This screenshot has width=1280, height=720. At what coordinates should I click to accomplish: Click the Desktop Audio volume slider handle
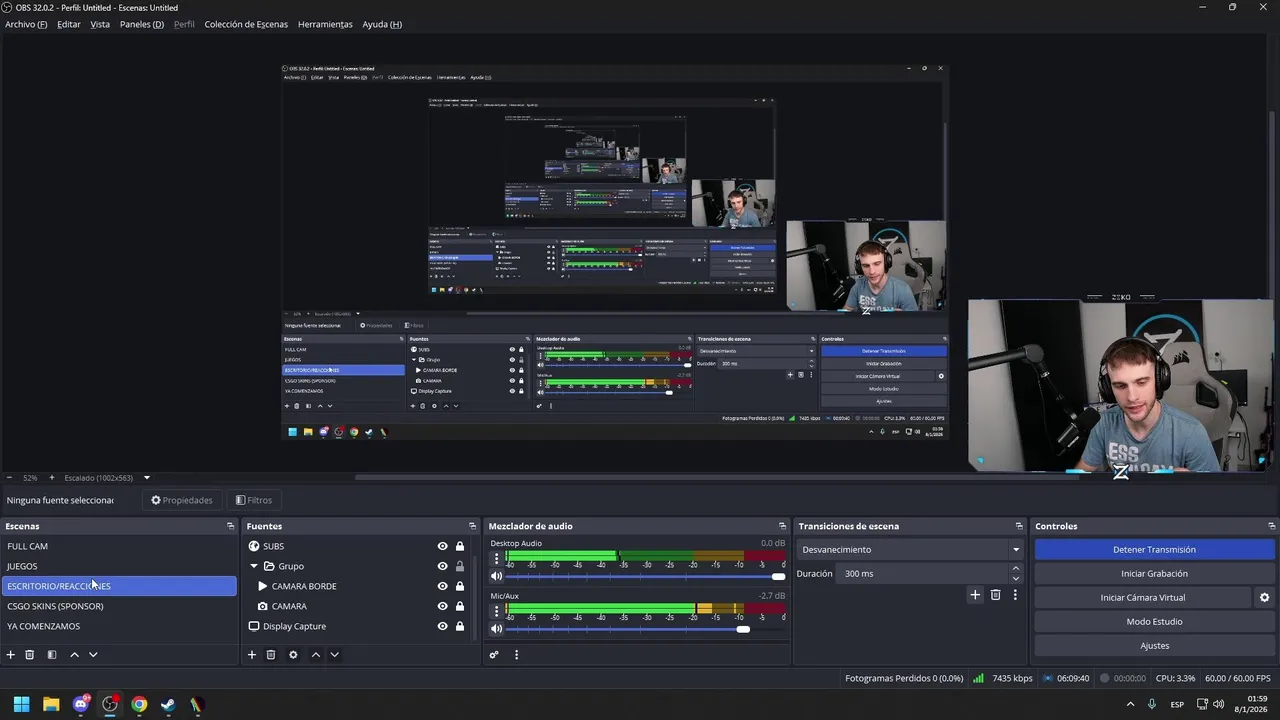(x=778, y=576)
